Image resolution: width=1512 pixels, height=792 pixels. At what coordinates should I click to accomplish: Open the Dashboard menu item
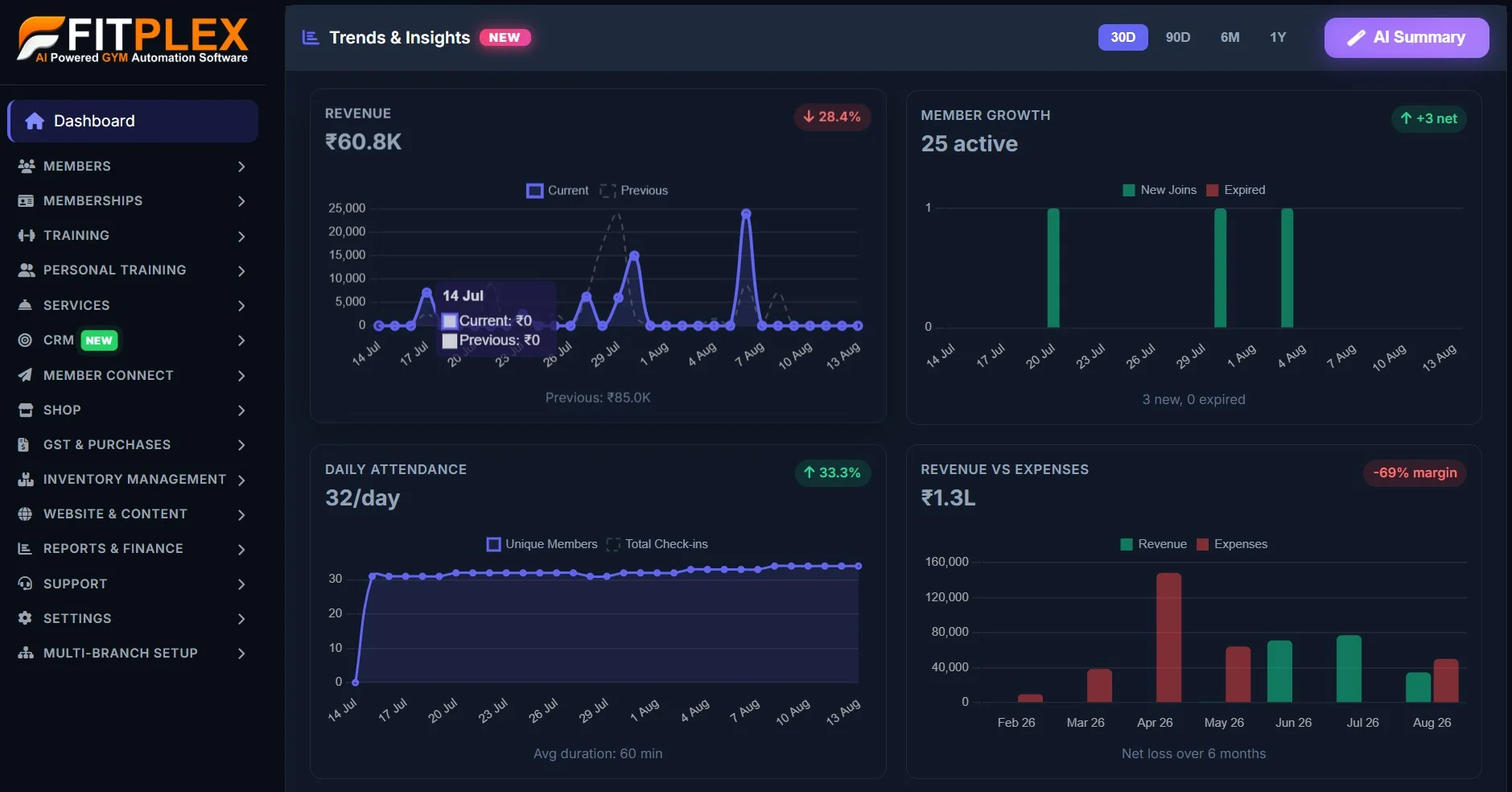click(133, 122)
